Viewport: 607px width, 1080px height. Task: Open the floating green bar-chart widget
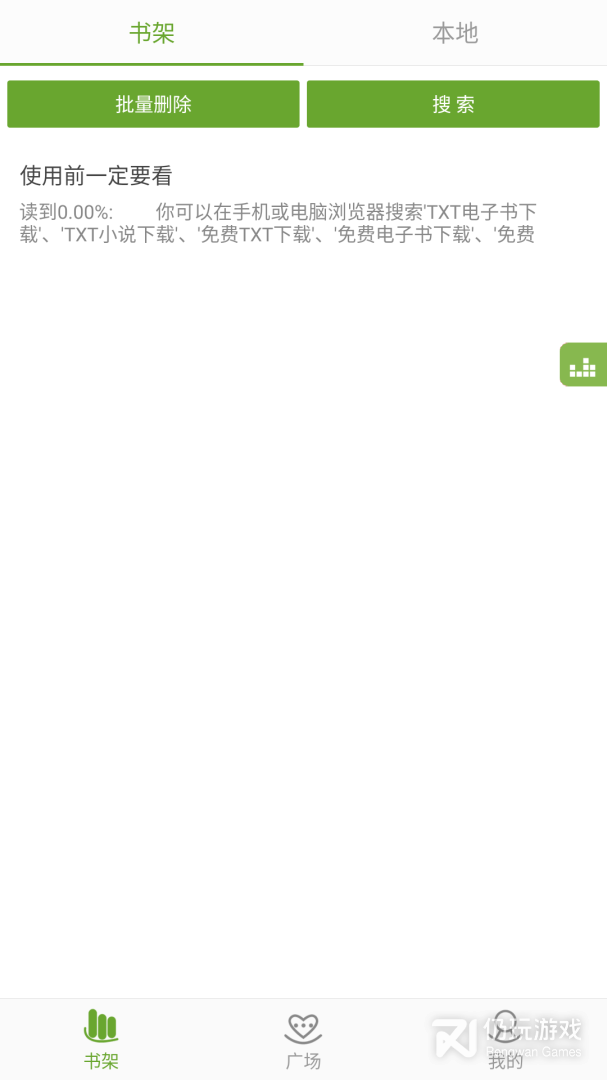[583, 364]
